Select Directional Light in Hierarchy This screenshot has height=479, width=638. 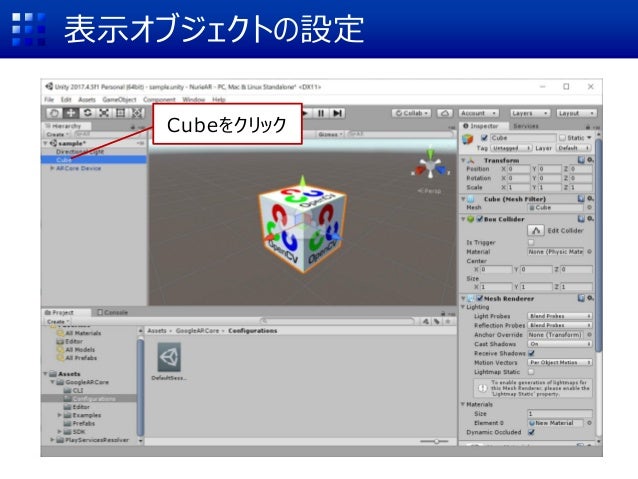[80, 151]
